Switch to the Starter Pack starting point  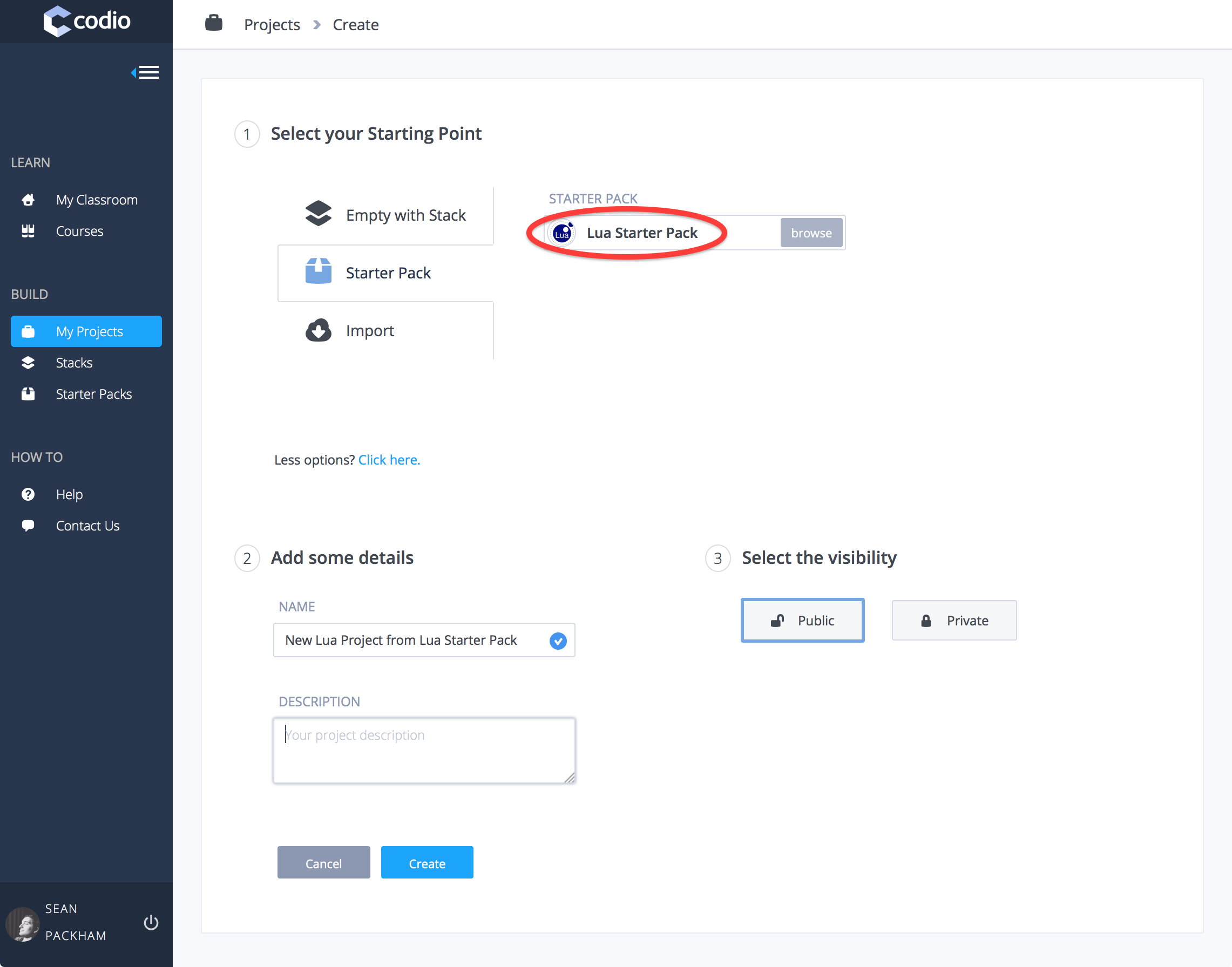pos(385,273)
